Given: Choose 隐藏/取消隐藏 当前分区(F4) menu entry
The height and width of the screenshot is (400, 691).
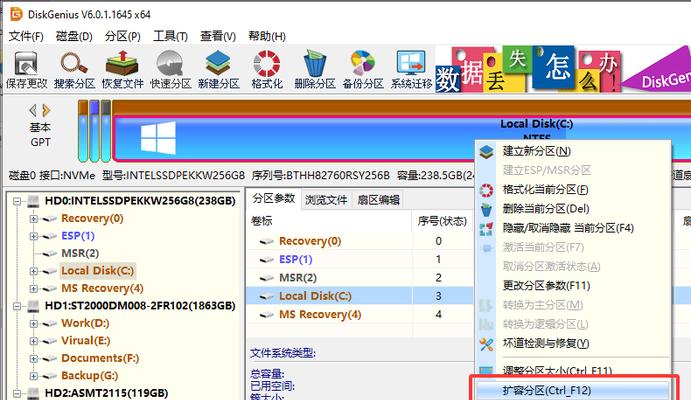Looking at the screenshot, I should coord(572,228).
